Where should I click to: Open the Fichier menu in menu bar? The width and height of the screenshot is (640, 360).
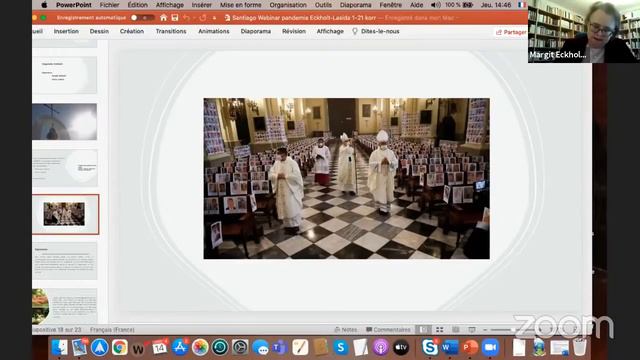(109, 5)
